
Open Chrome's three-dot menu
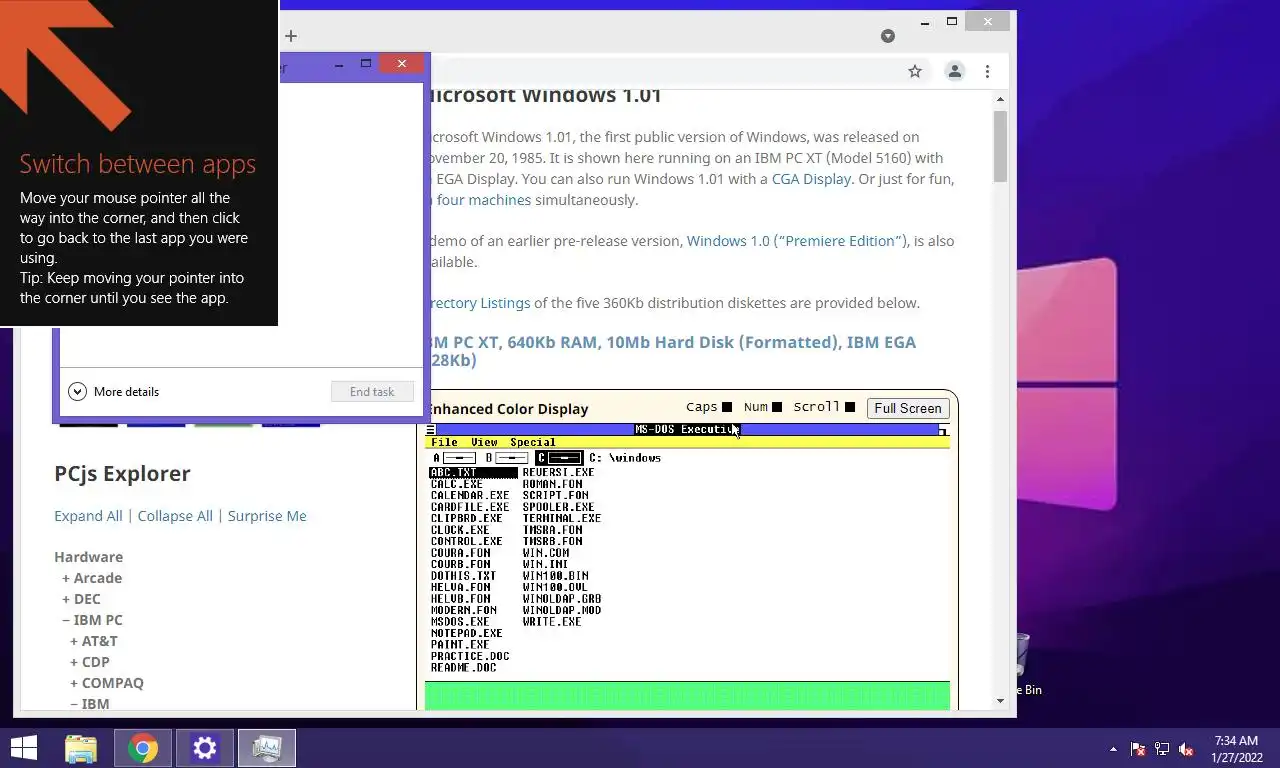pyautogui.click(x=987, y=71)
